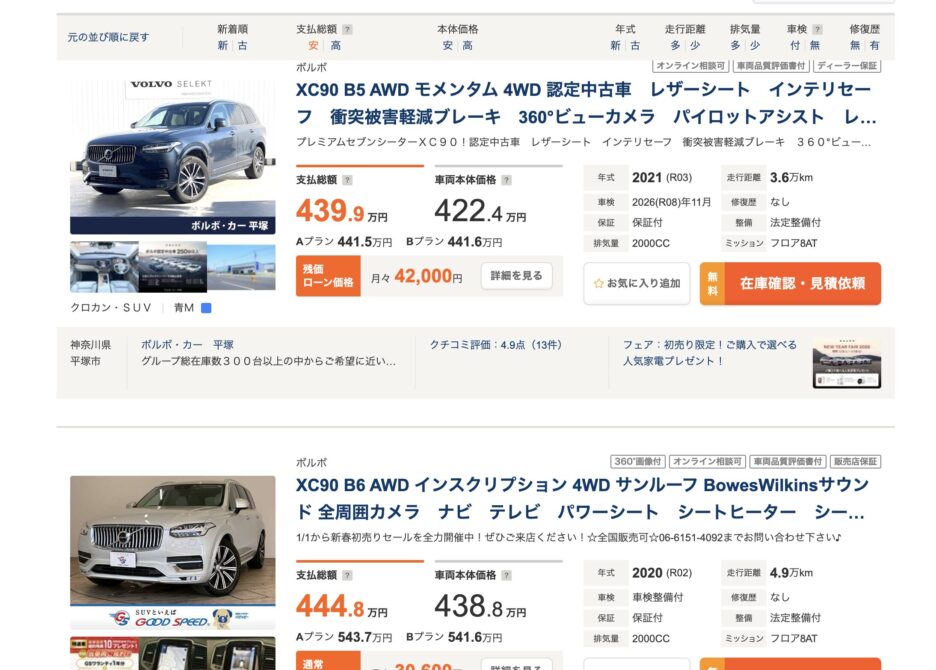Click help icon beside 支払総額 sort header
The image size is (936, 670).
click(347, 30)
